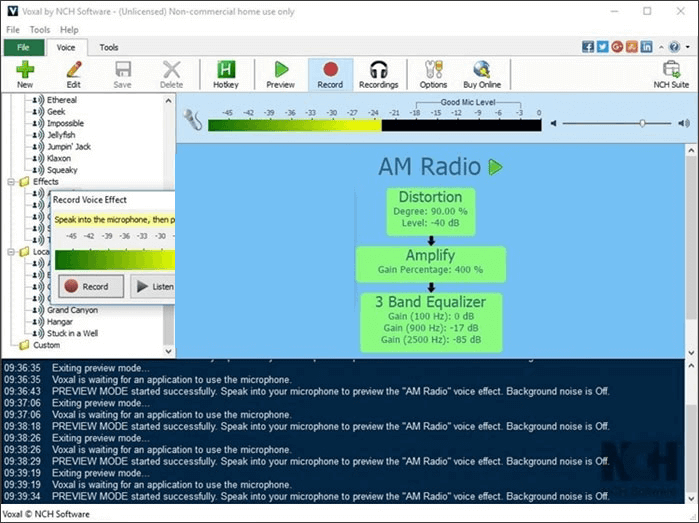
Task: Collapse the Effects folder in tree
Action: 11,182
